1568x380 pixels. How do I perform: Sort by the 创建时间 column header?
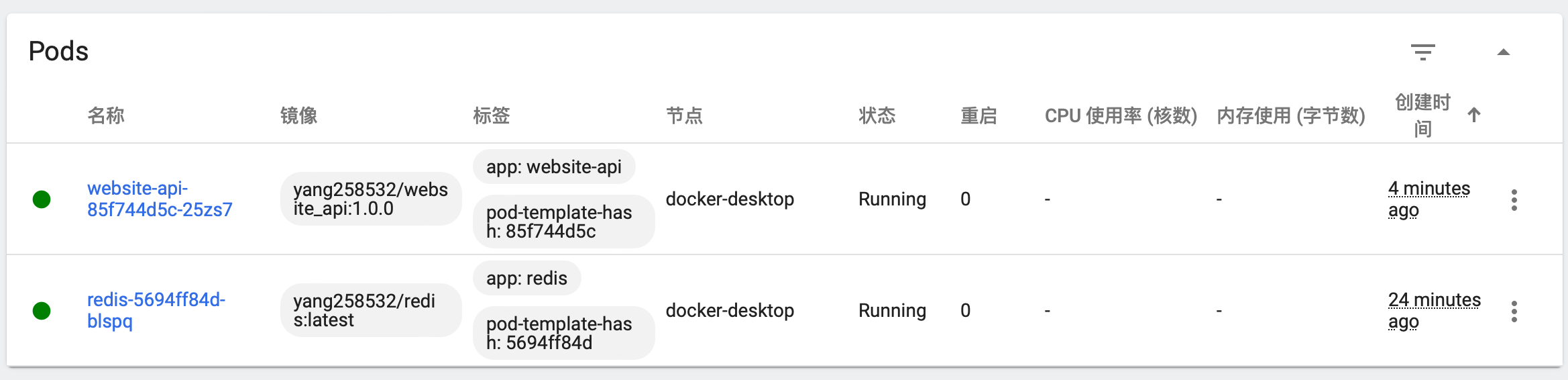pyautogui.click(x=1422, y=115)
